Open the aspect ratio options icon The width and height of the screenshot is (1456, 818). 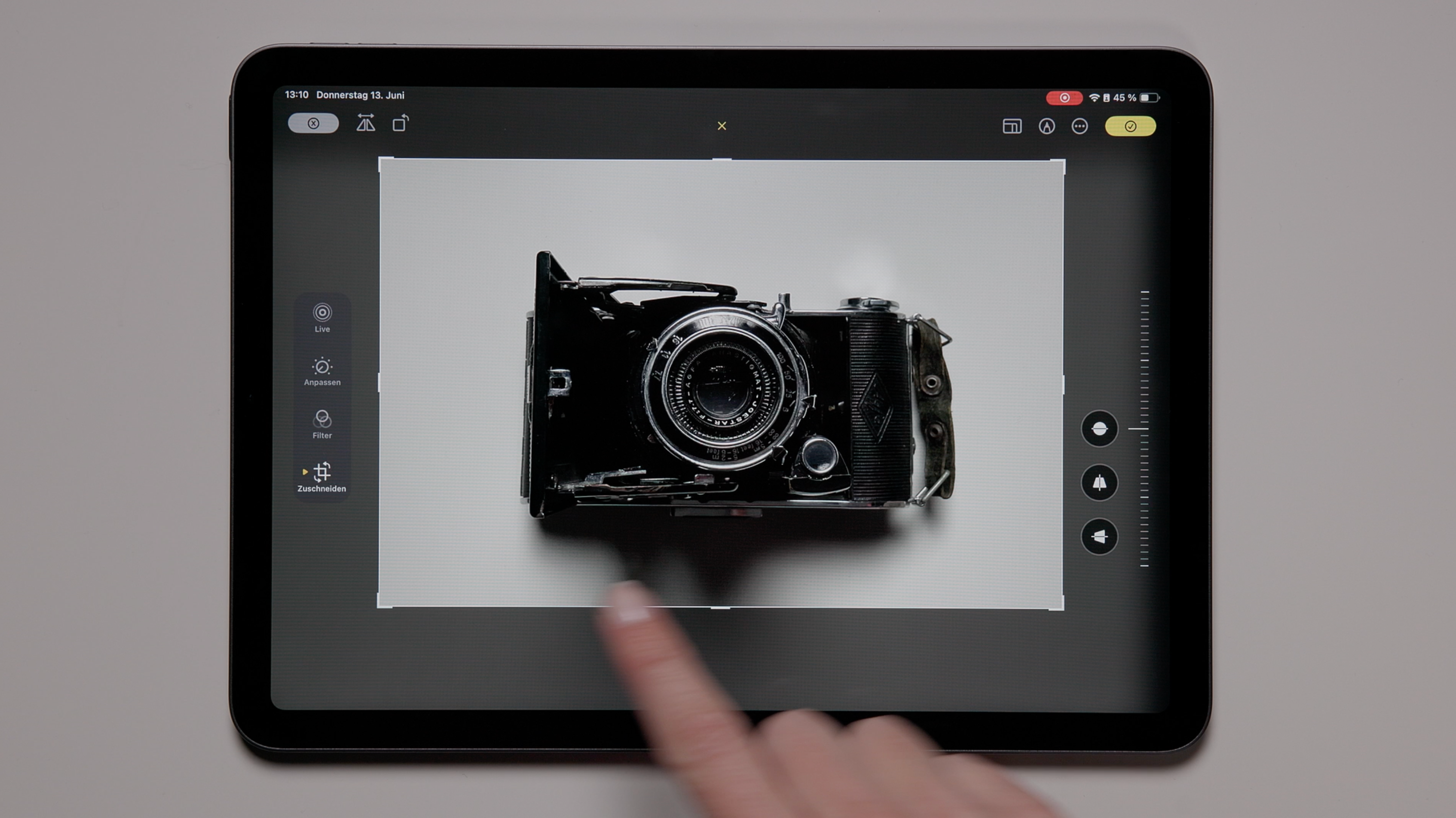pyautogui.click(x=1012, y=126)
